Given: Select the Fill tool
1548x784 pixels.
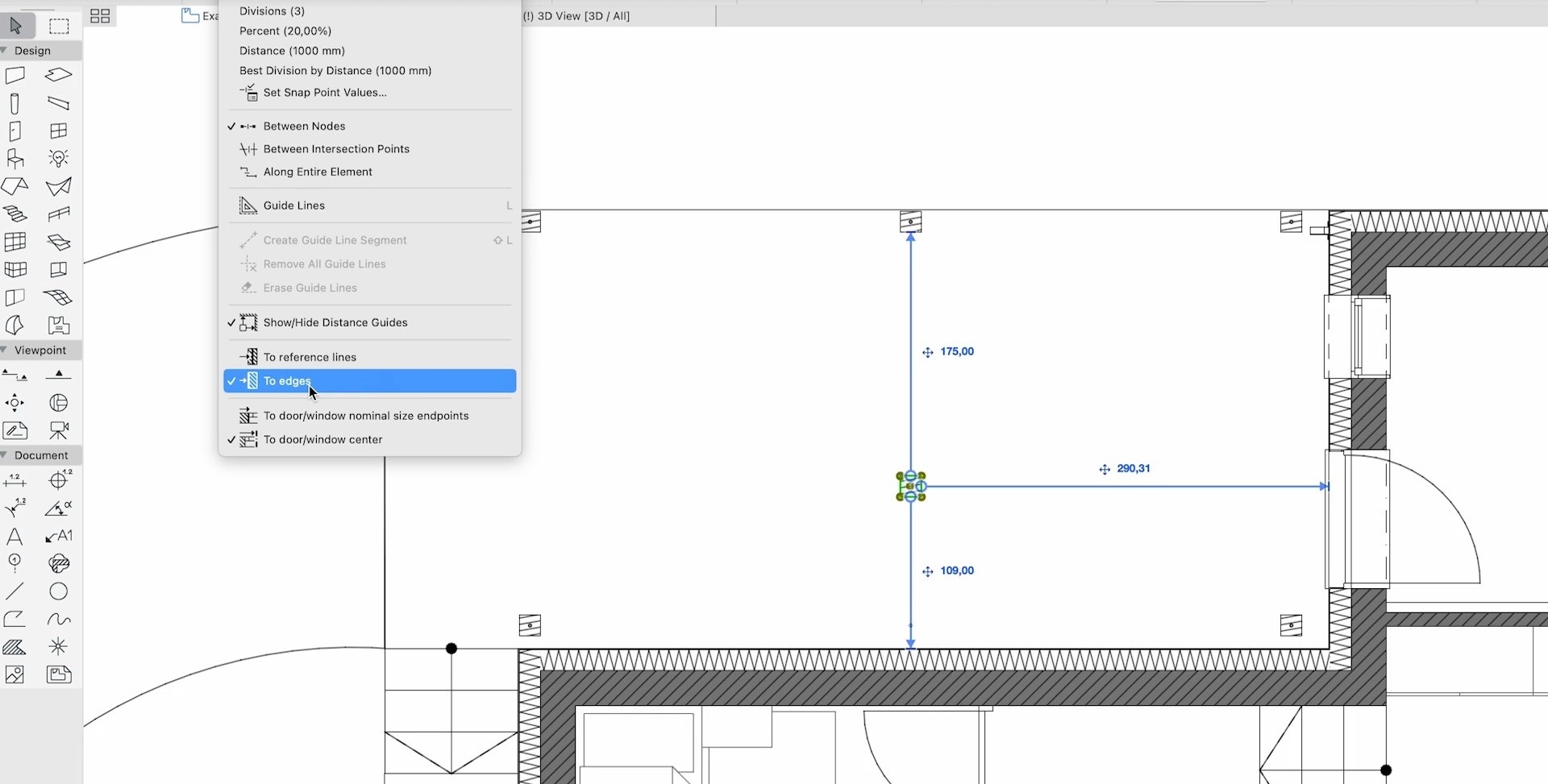Looking at the screenshot, I should click(x=15, y=647).
